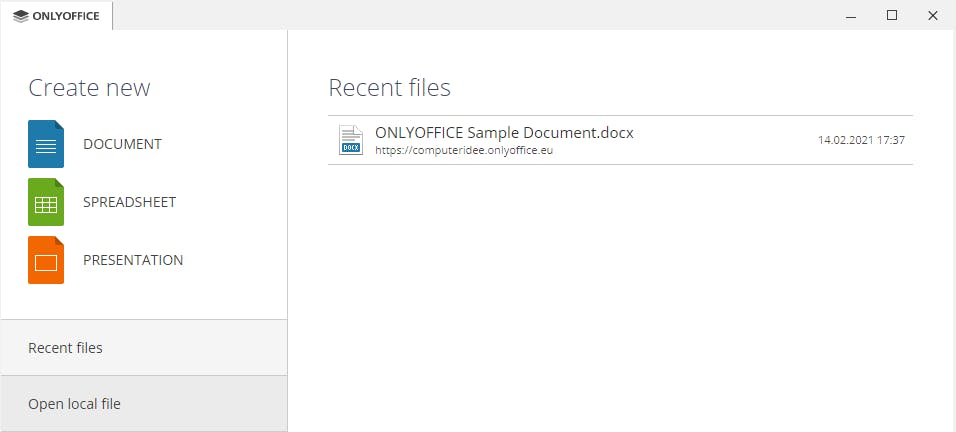956x432 pixels.
Task: Choose Open local file in the sidebar
Action: point(74,404)
